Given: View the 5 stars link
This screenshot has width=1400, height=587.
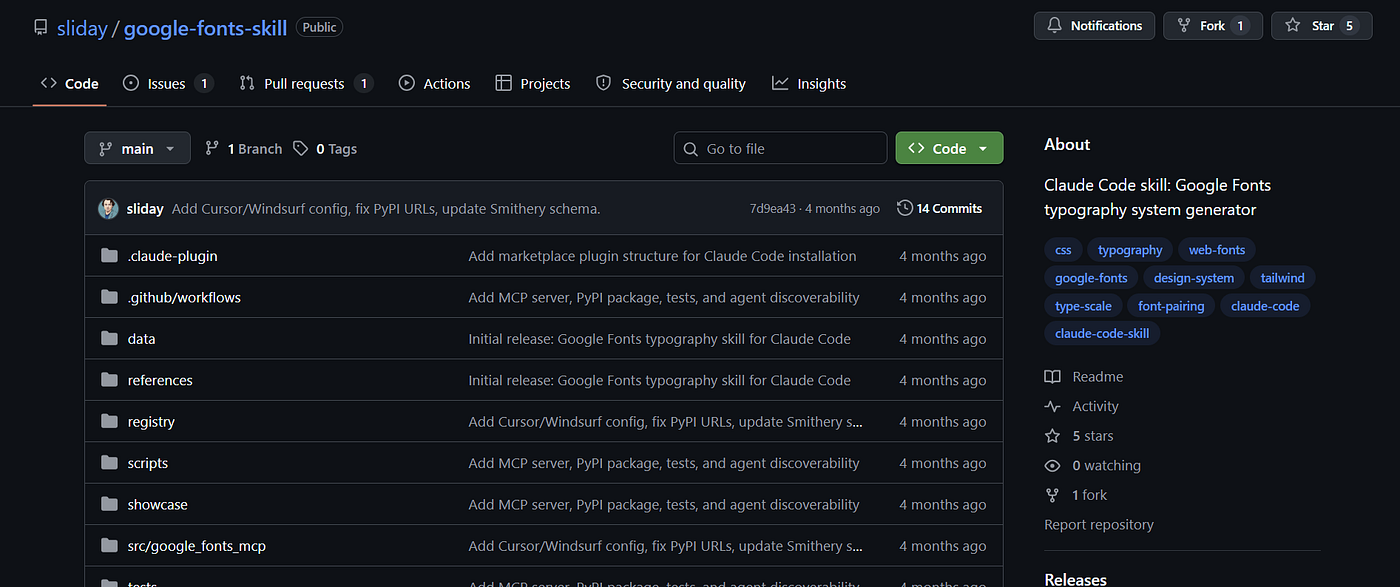Looking at the screenshot, I should 1079,436.
